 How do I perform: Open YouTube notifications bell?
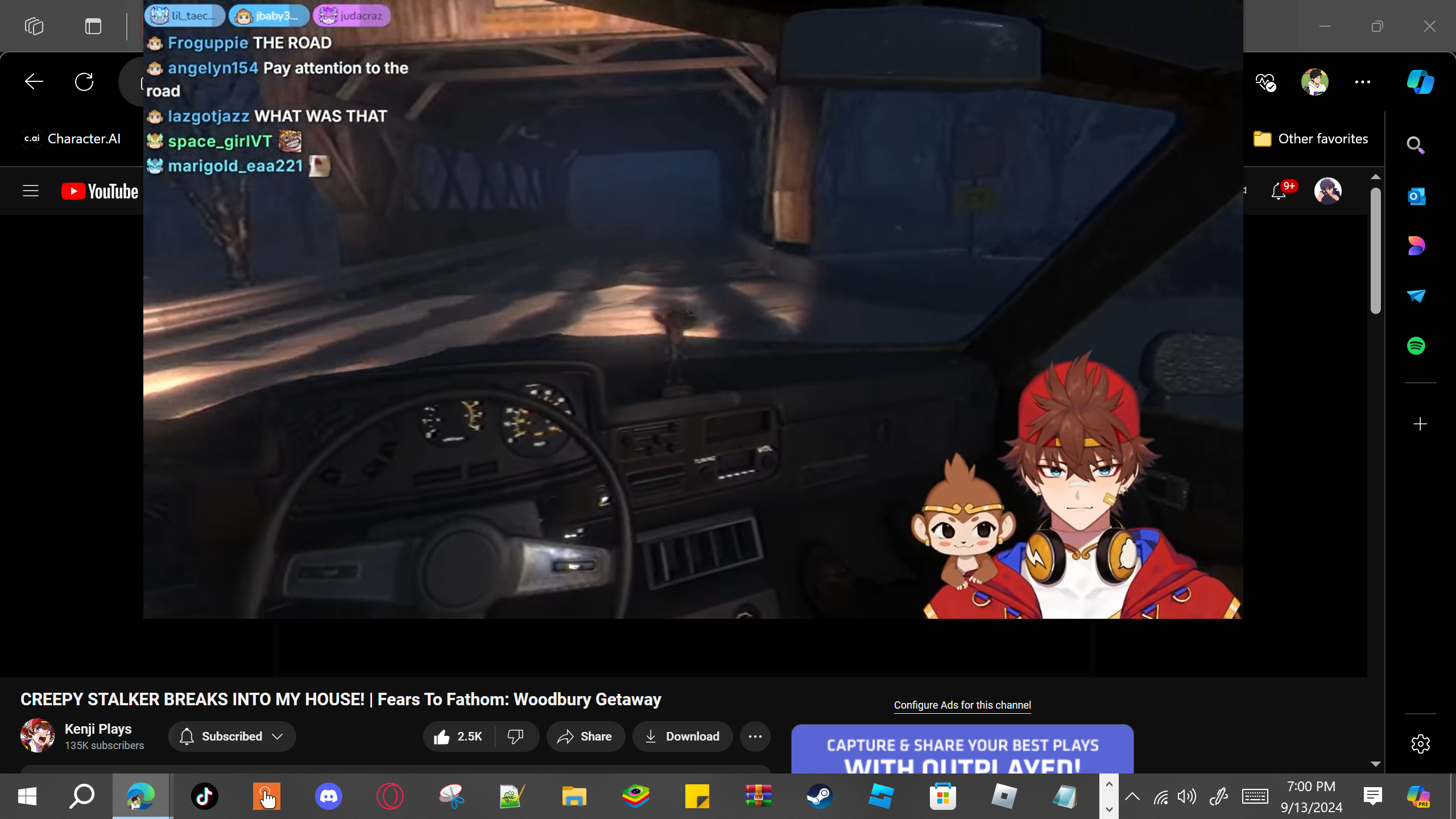coord(1279,191)
